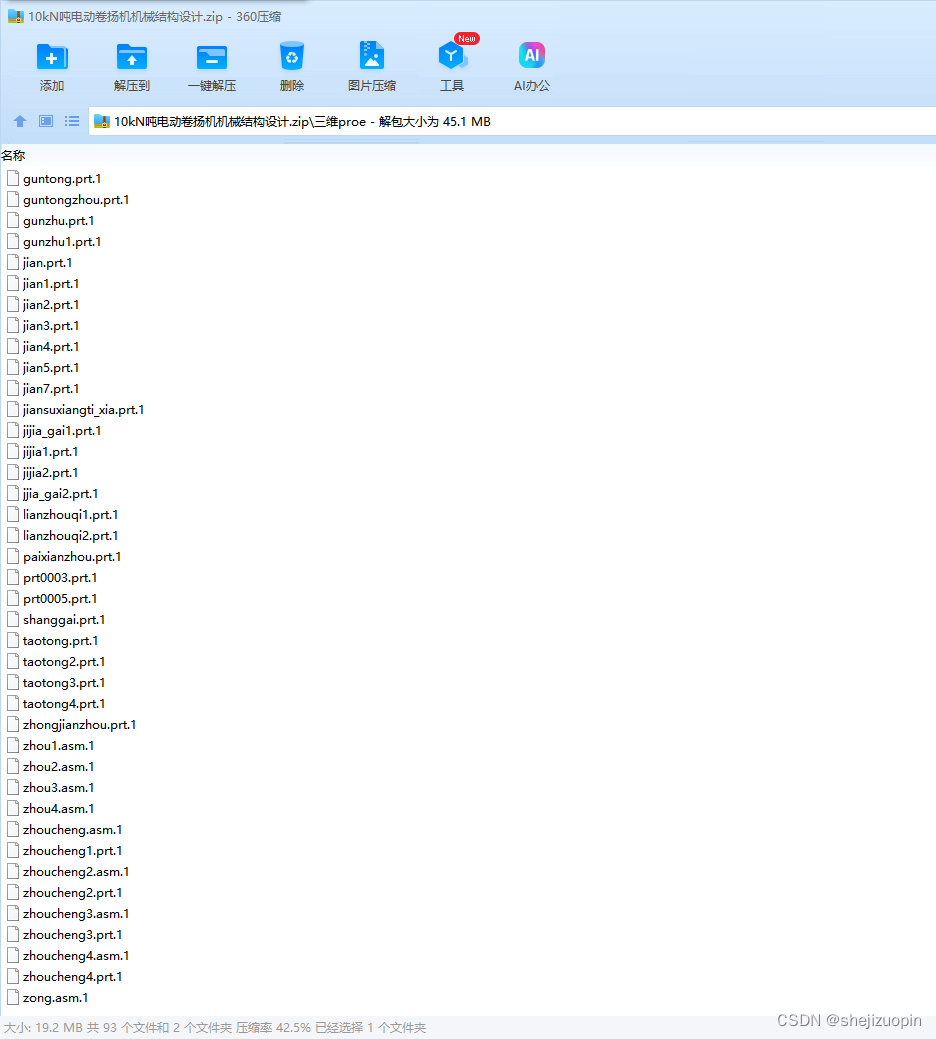Click the 删除 (Delete) trash icon
The height and width of the screenshot is (1039, 936).
pyautogui.click(x=291, y=56)
